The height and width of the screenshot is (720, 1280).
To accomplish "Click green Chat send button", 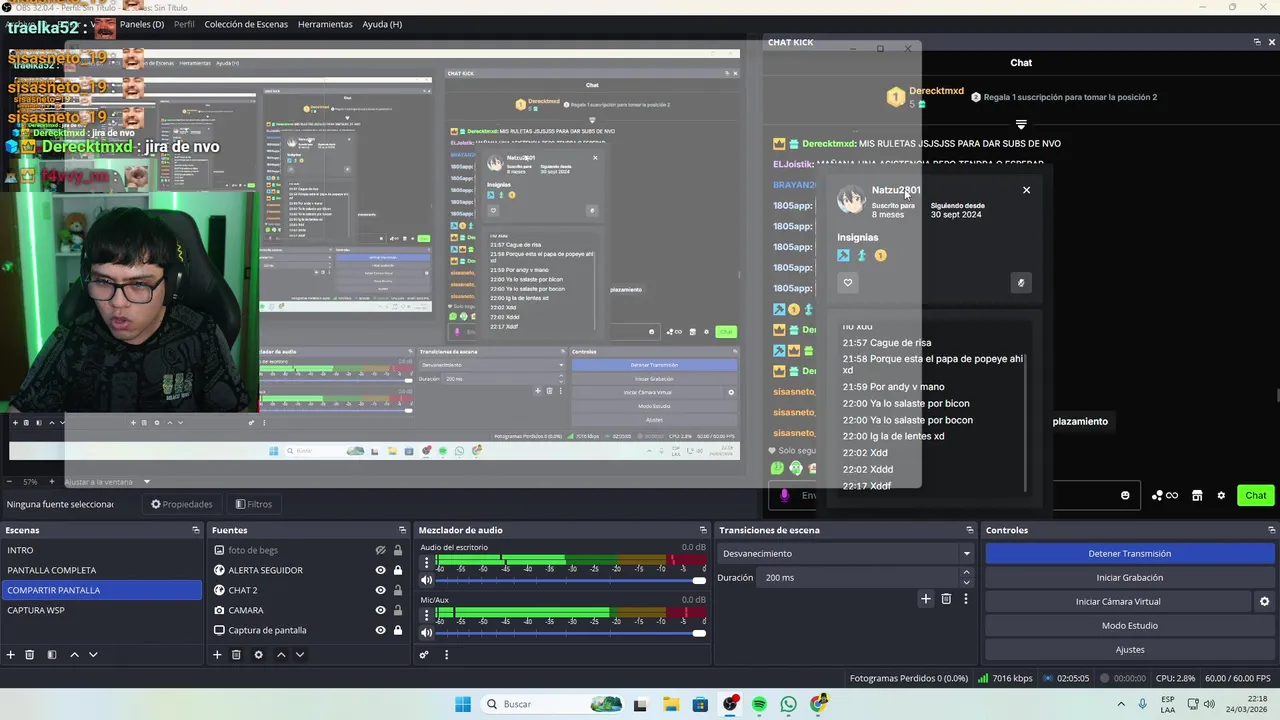I will [1256, 495].
